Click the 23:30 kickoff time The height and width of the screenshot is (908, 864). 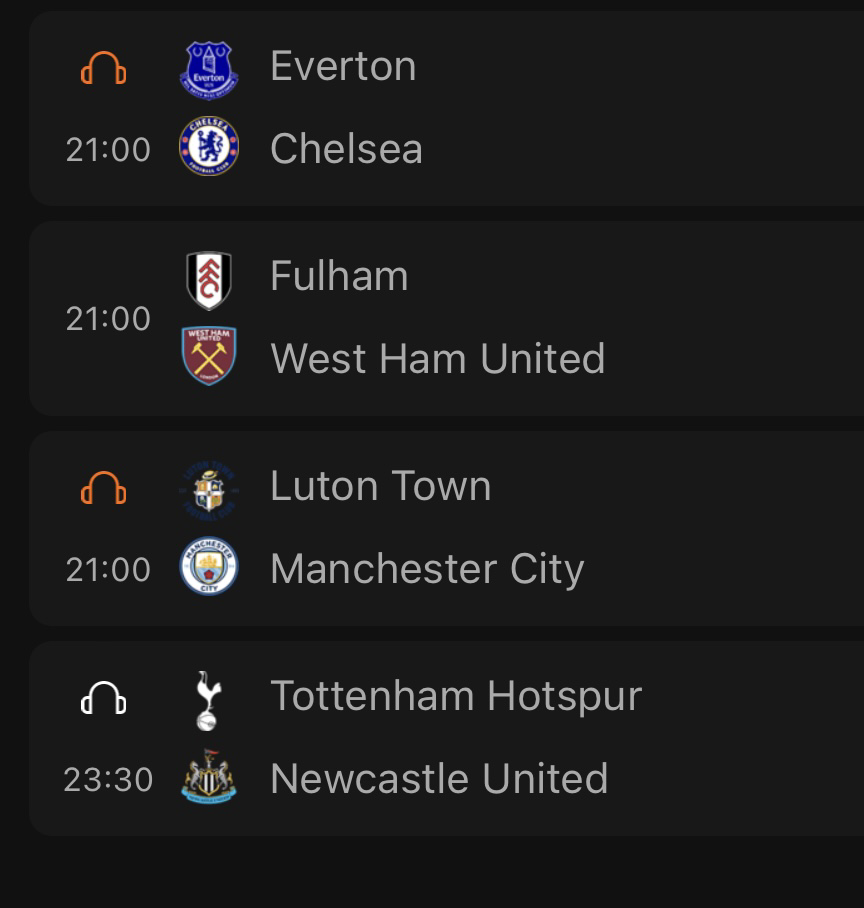[108, 779]
